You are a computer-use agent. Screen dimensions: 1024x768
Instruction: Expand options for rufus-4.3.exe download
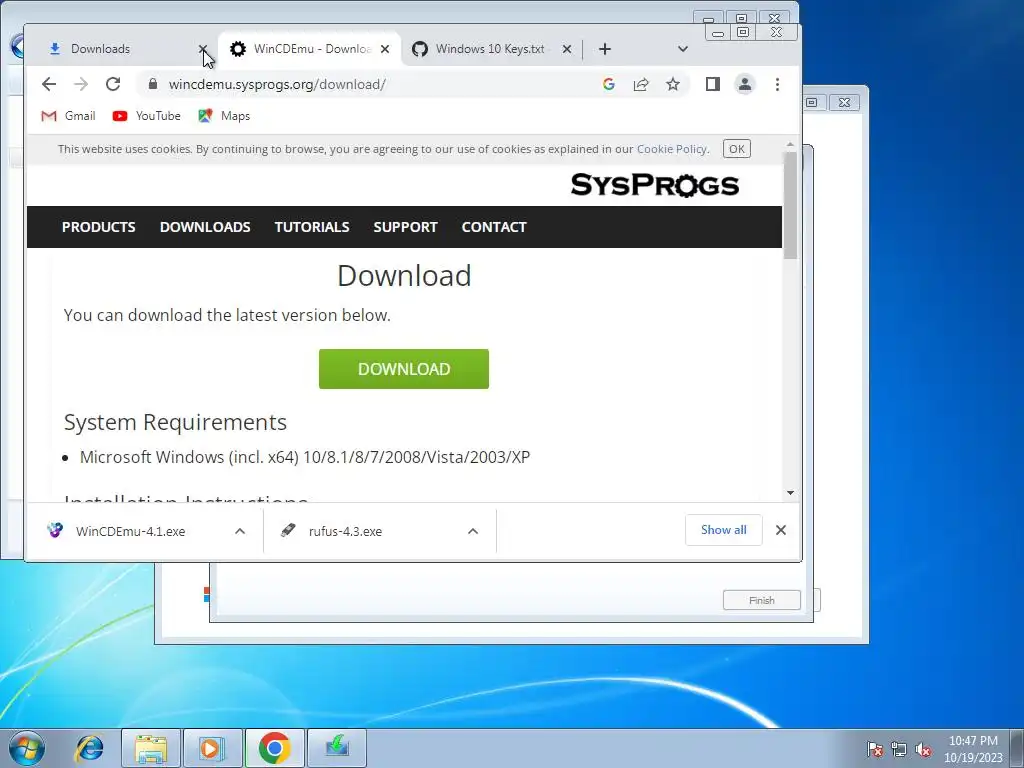pos(473,531)
